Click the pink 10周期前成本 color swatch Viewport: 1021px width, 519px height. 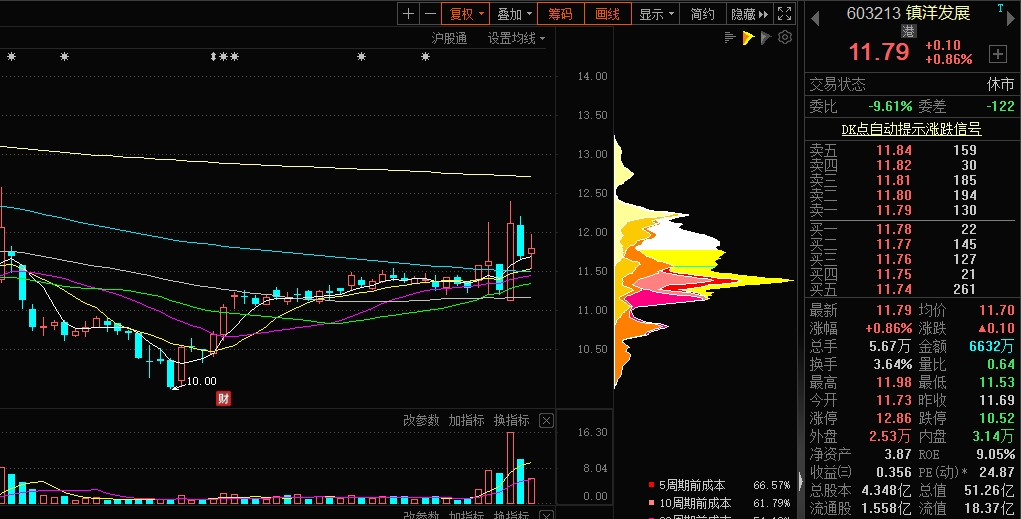click(x=651, y=503)
